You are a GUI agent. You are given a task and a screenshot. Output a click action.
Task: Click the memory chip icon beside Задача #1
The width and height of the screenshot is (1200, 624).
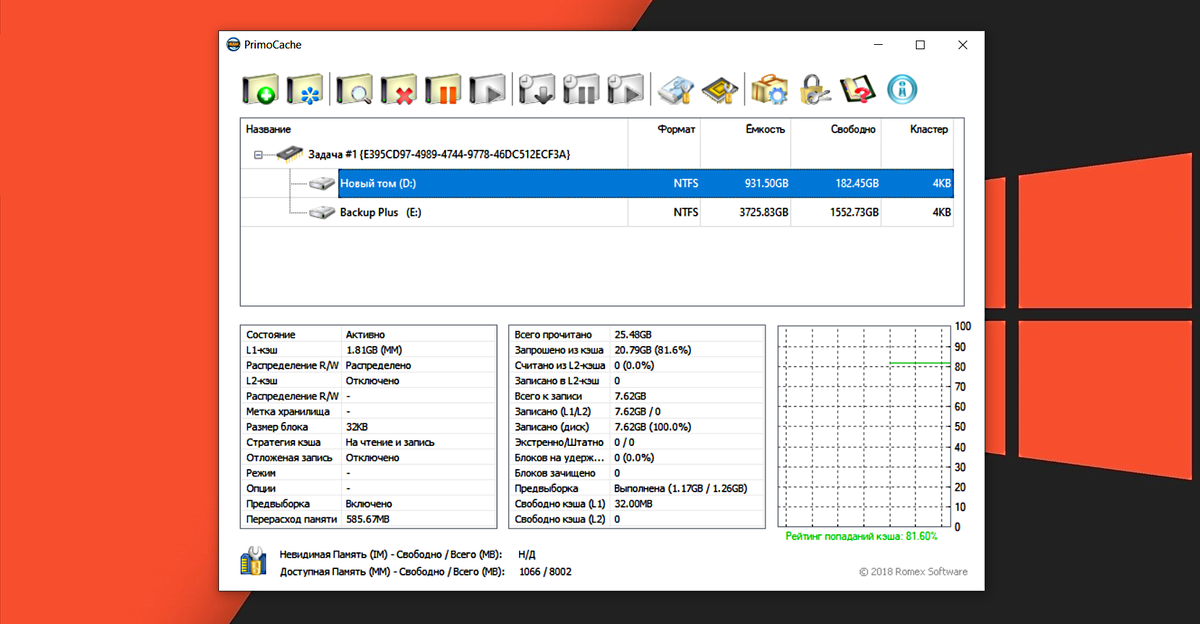point(289,154)
